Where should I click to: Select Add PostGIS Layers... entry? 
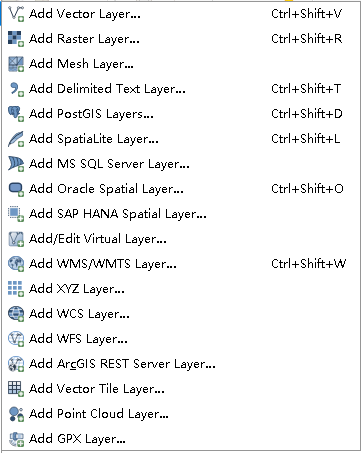pyautogui.click(x=180, y=114)
